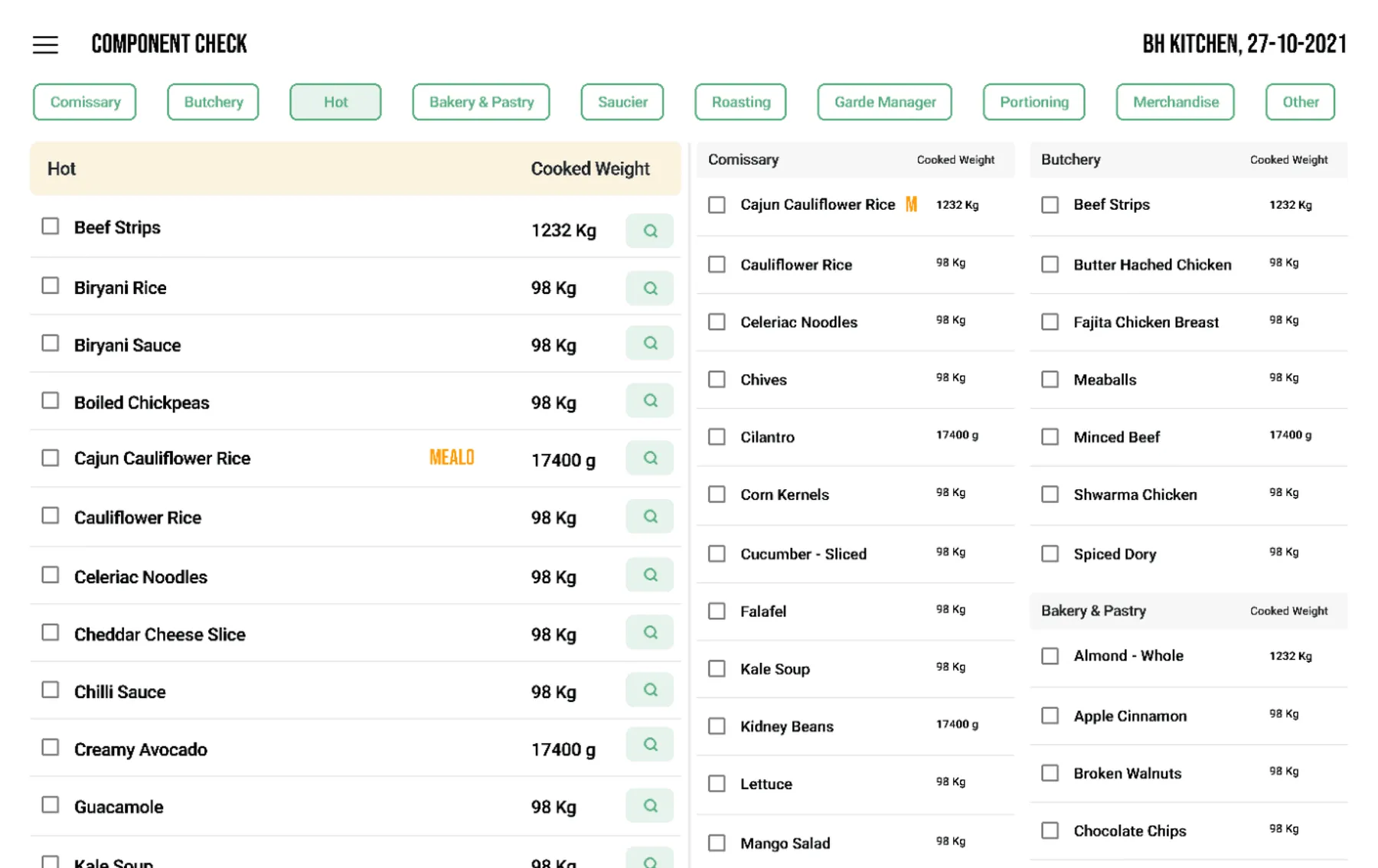Mark Chives as checked in Comissary
1378x868 pixels.
click(x=717, y=380)
